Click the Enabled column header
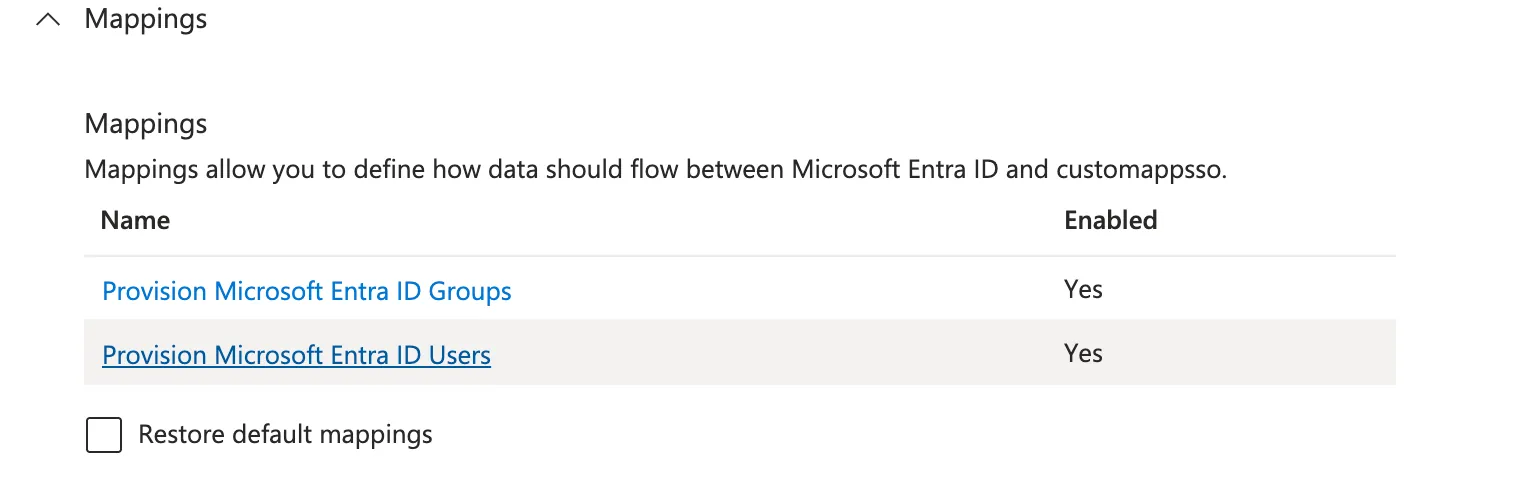This screenshot has width=1526, height=488. point(1110,220)
